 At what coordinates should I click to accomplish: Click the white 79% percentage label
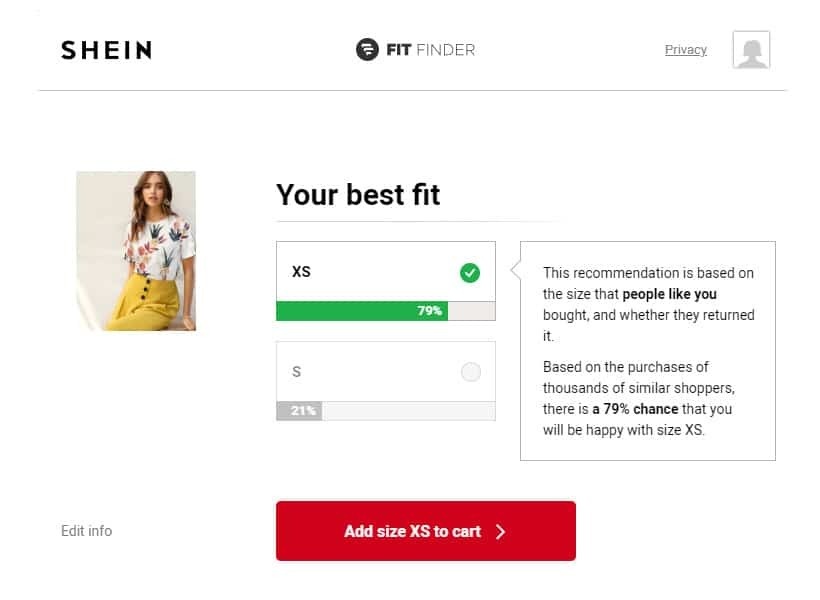[430, 311]
